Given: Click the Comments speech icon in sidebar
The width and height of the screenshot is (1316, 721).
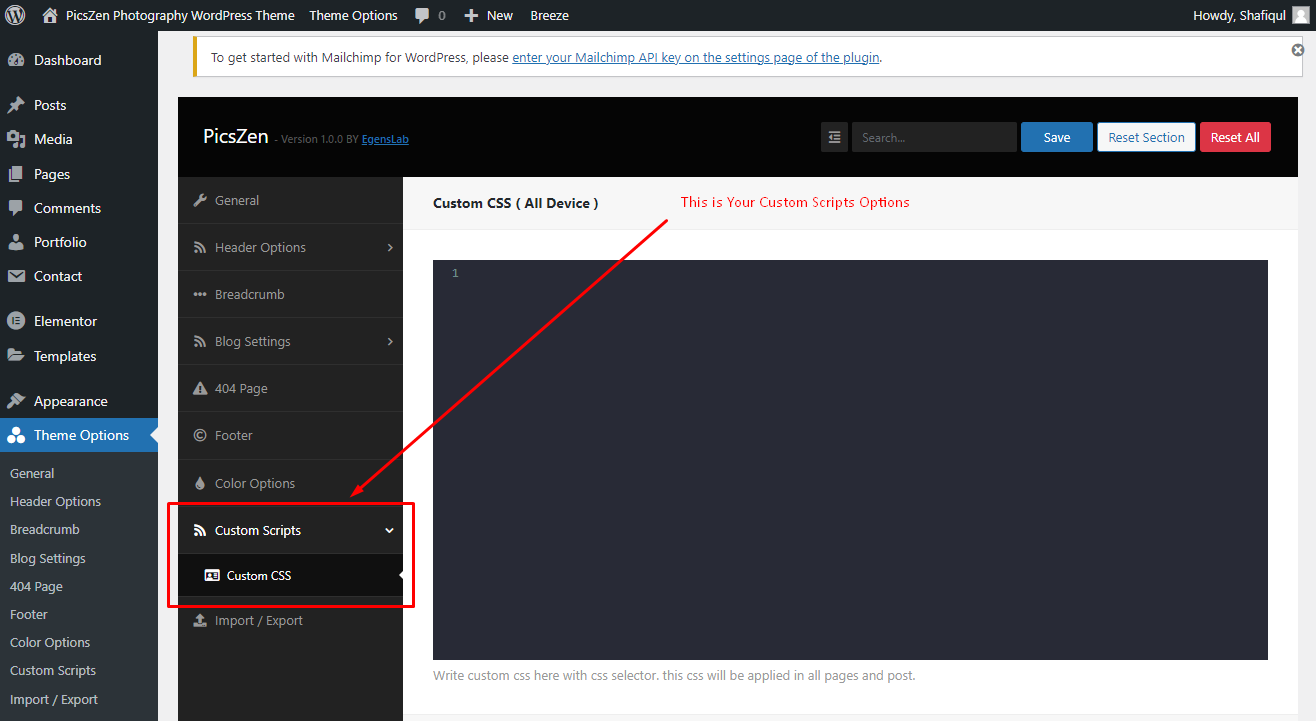Looking at the screenshot, I should 16,208.
